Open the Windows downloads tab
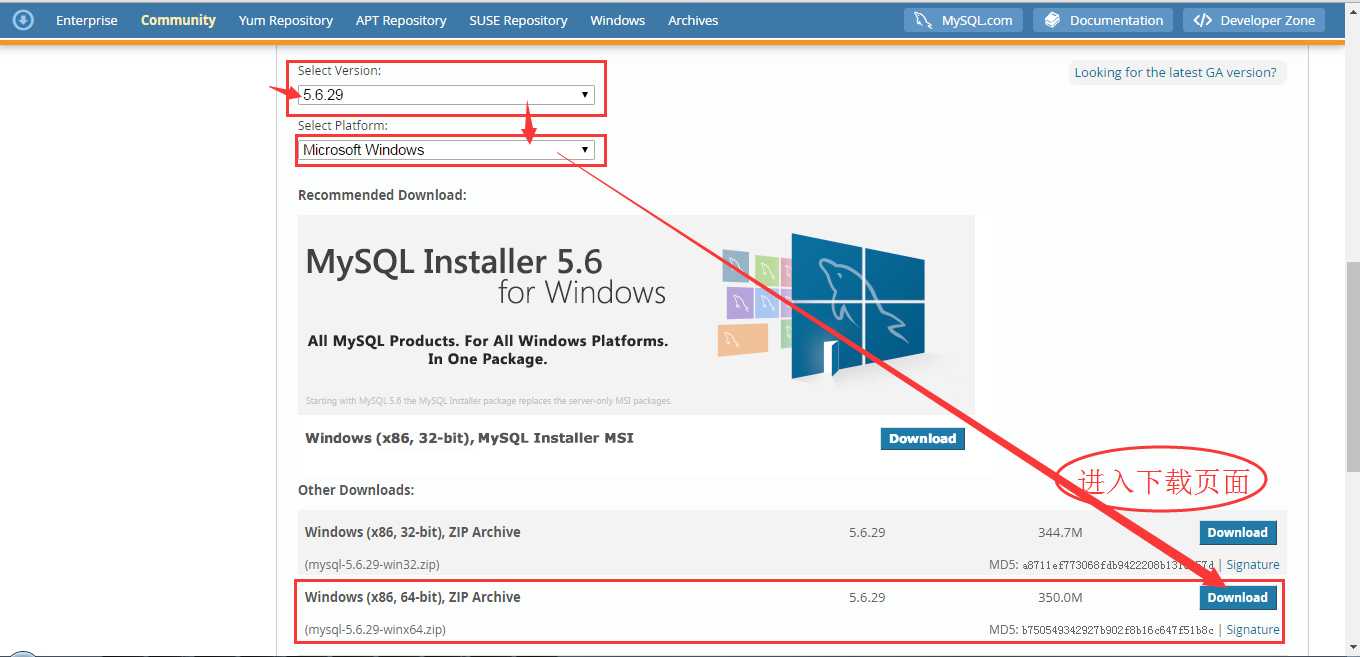The width and height of the screenshot is (1360, 657). pos(618,20)
